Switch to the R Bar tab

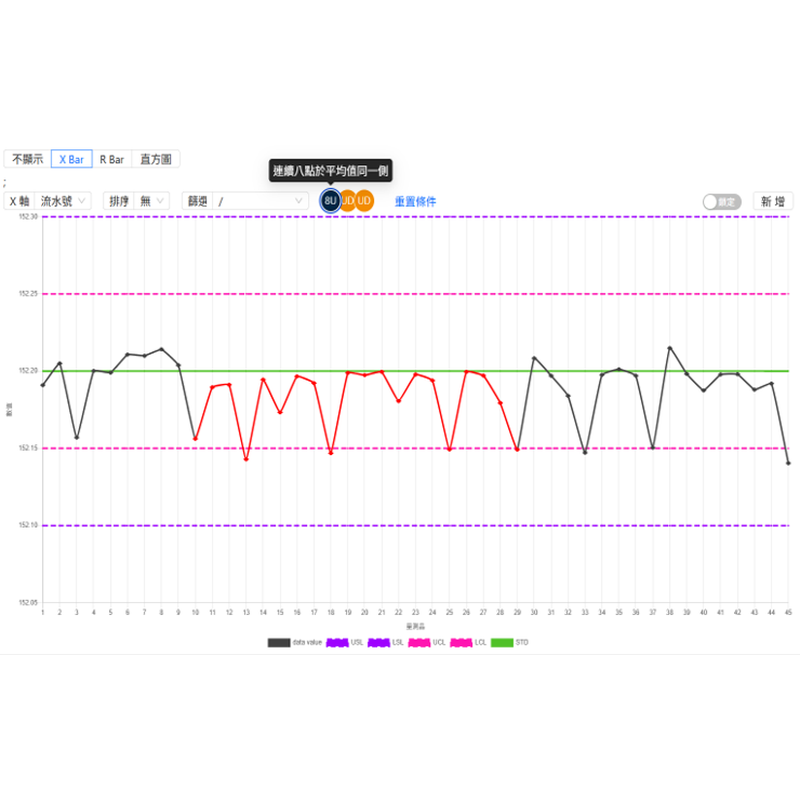(x=112, y=159)
